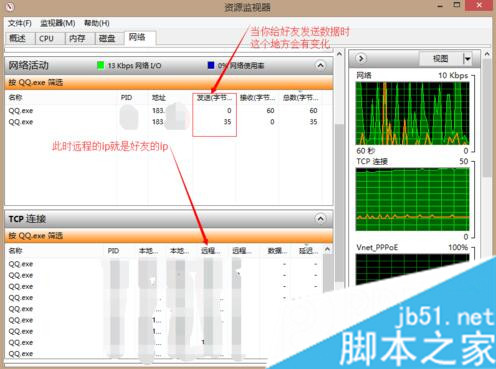Sort TCP 连接 by the 名称 column
This screenshot has width=496, height=369.
(16, 251)
